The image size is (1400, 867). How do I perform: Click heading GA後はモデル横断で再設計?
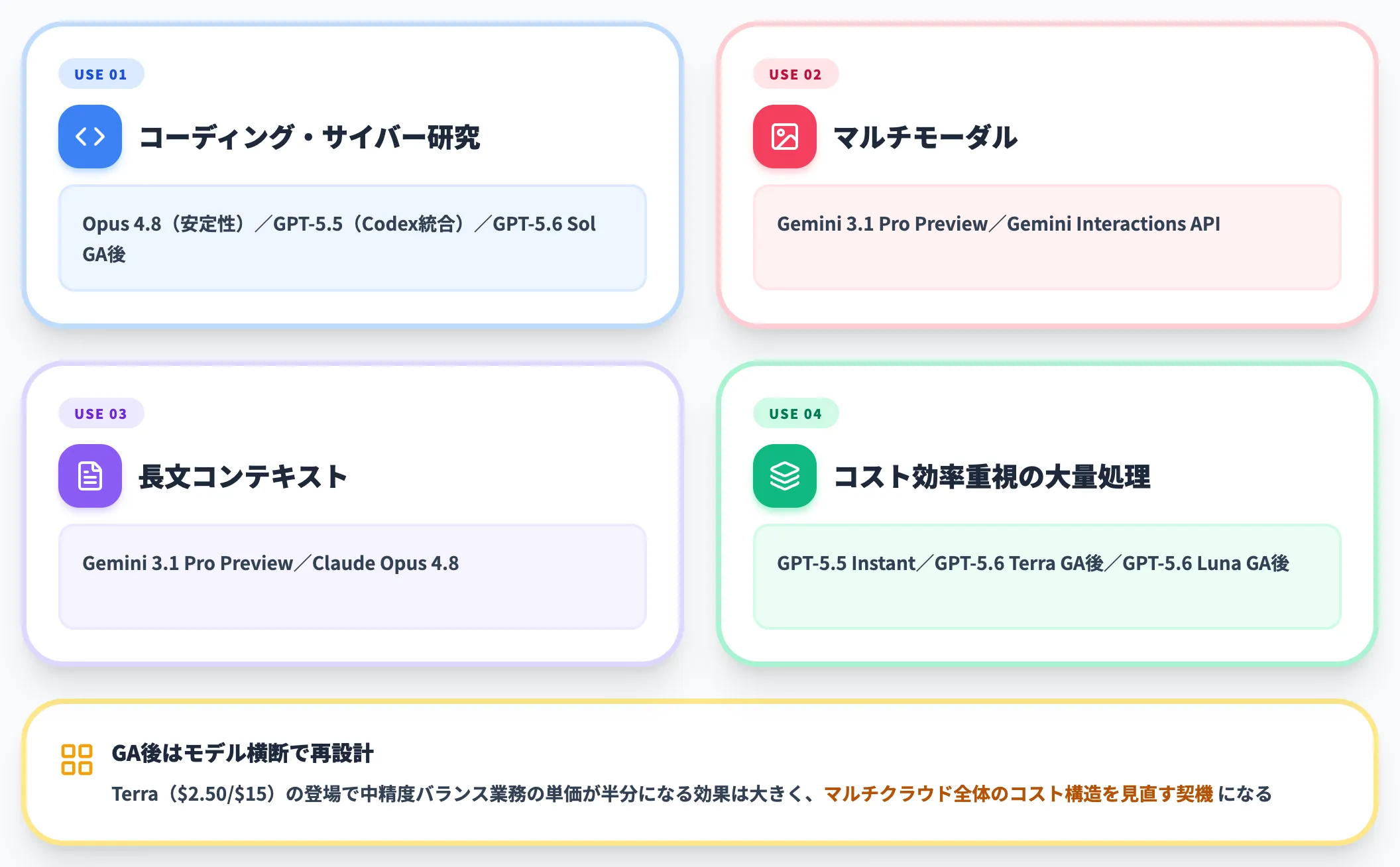point(243,753)
